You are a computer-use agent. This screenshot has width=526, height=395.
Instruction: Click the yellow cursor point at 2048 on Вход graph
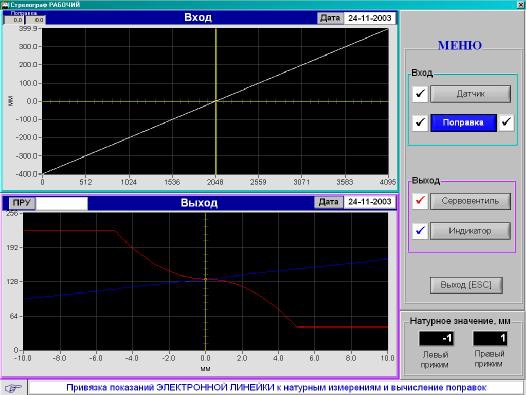pos(216,101)
